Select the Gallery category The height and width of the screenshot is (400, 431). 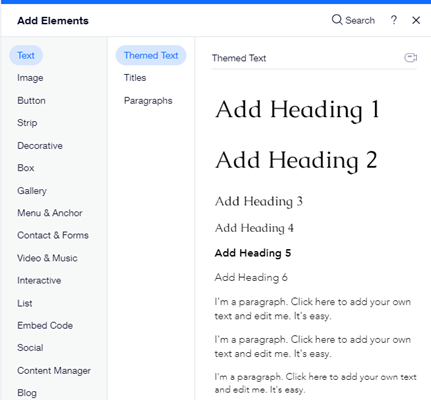coord(32,191)
